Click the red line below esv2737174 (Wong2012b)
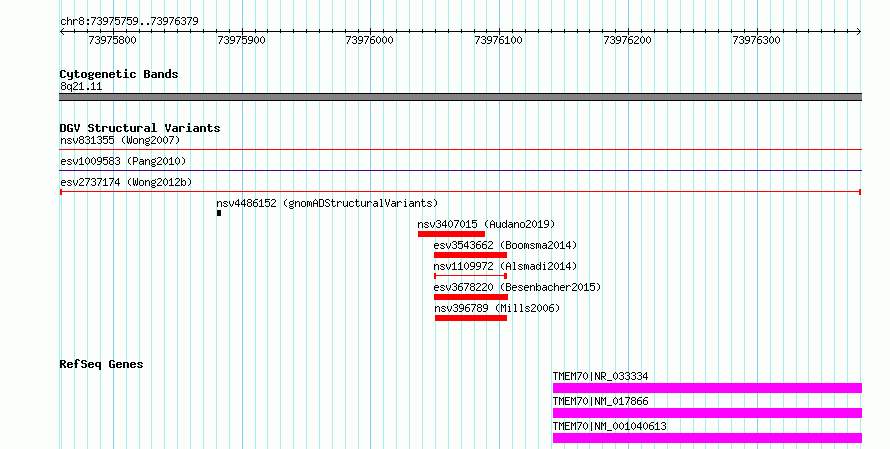This screenshot has height=449, width=890. [460, 192]
